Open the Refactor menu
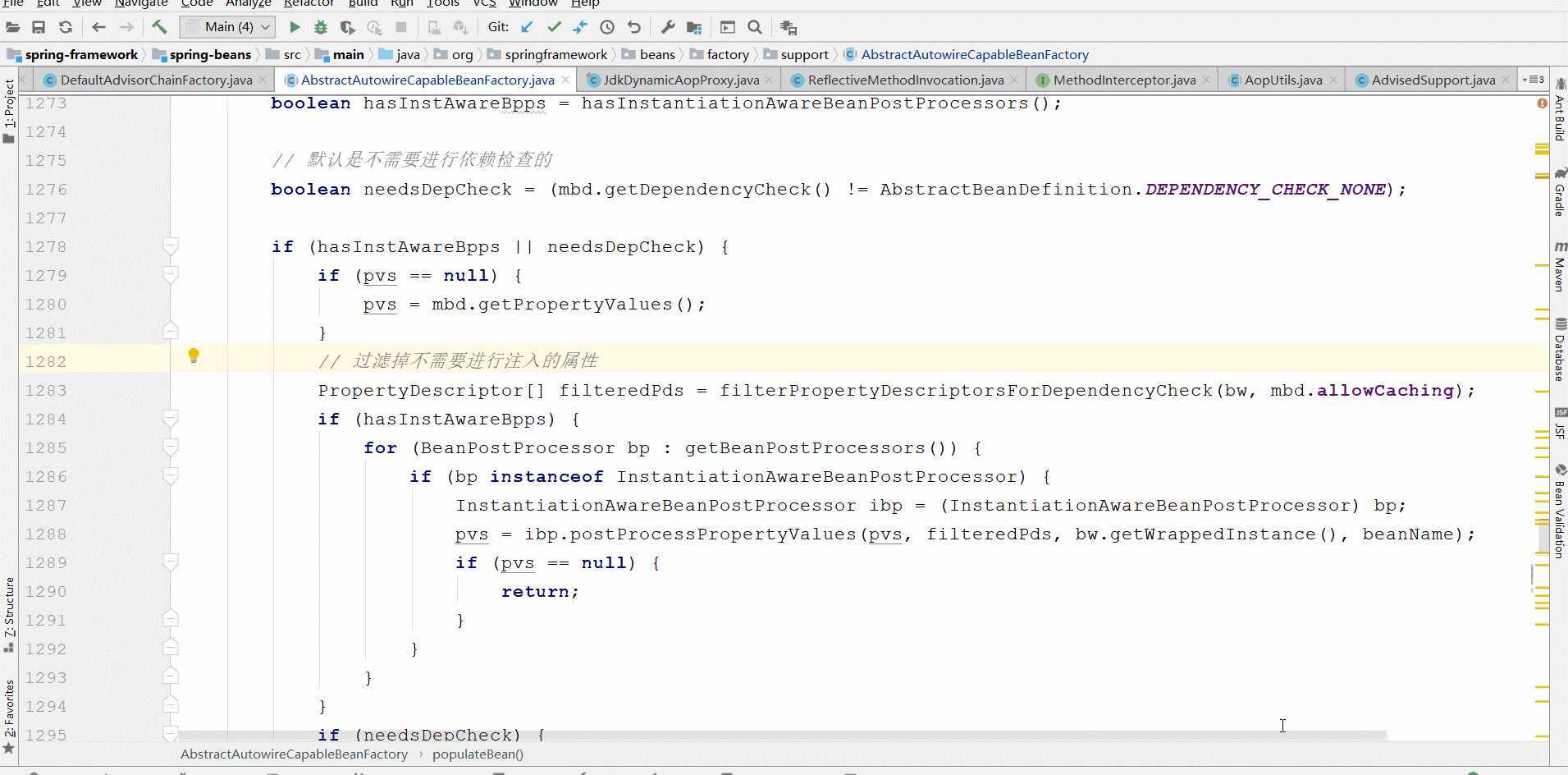1568x775 pixels. click(x=309, y=3)
